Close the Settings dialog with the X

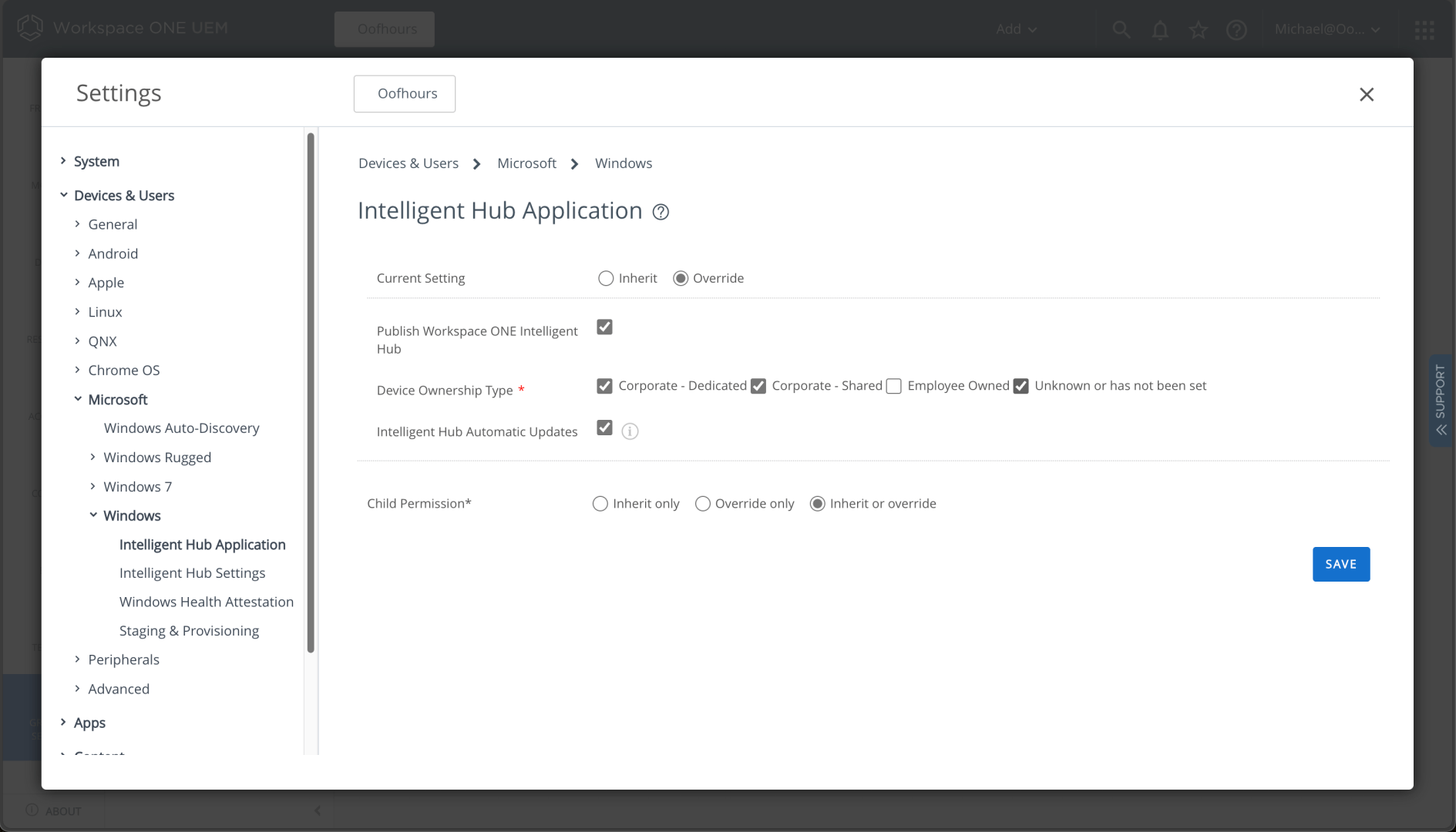click(x=1366, y=94)
